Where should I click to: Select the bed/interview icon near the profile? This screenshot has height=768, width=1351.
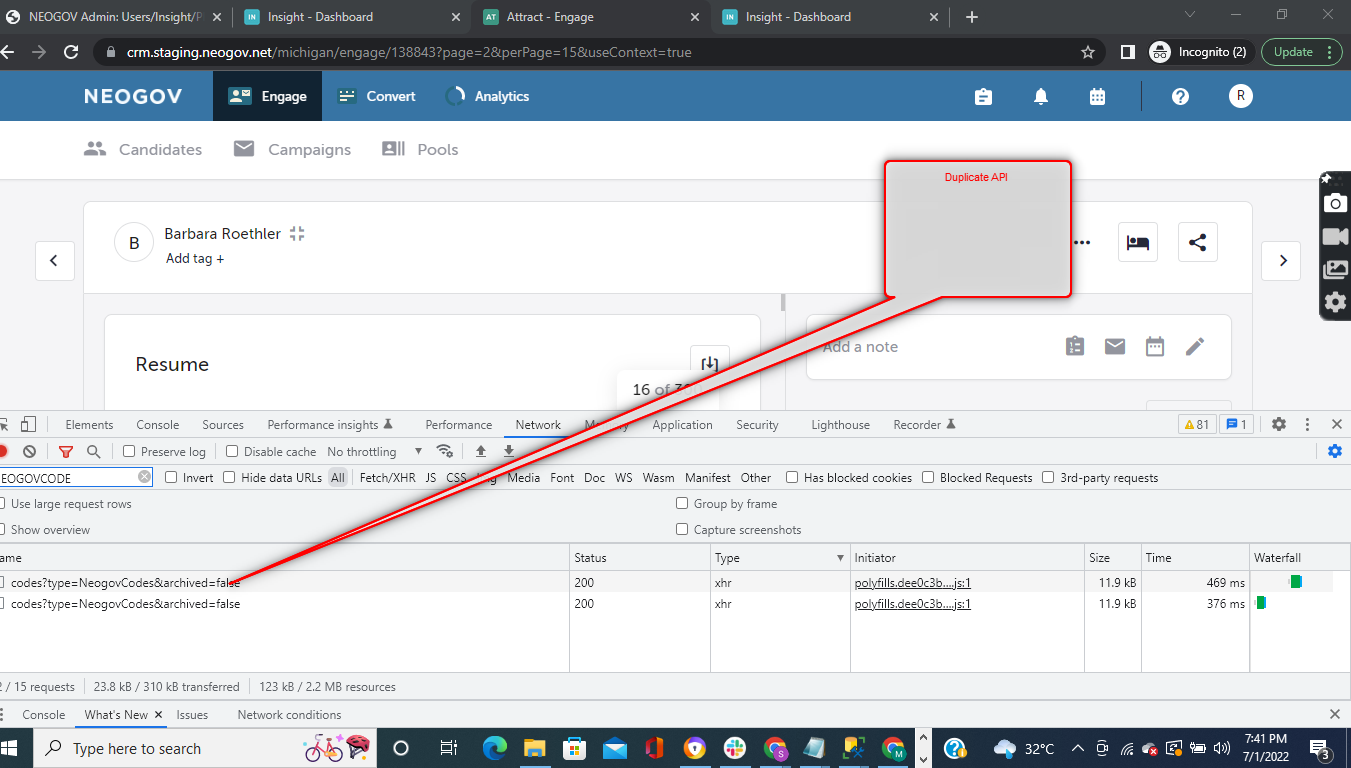pos(1139,242)
